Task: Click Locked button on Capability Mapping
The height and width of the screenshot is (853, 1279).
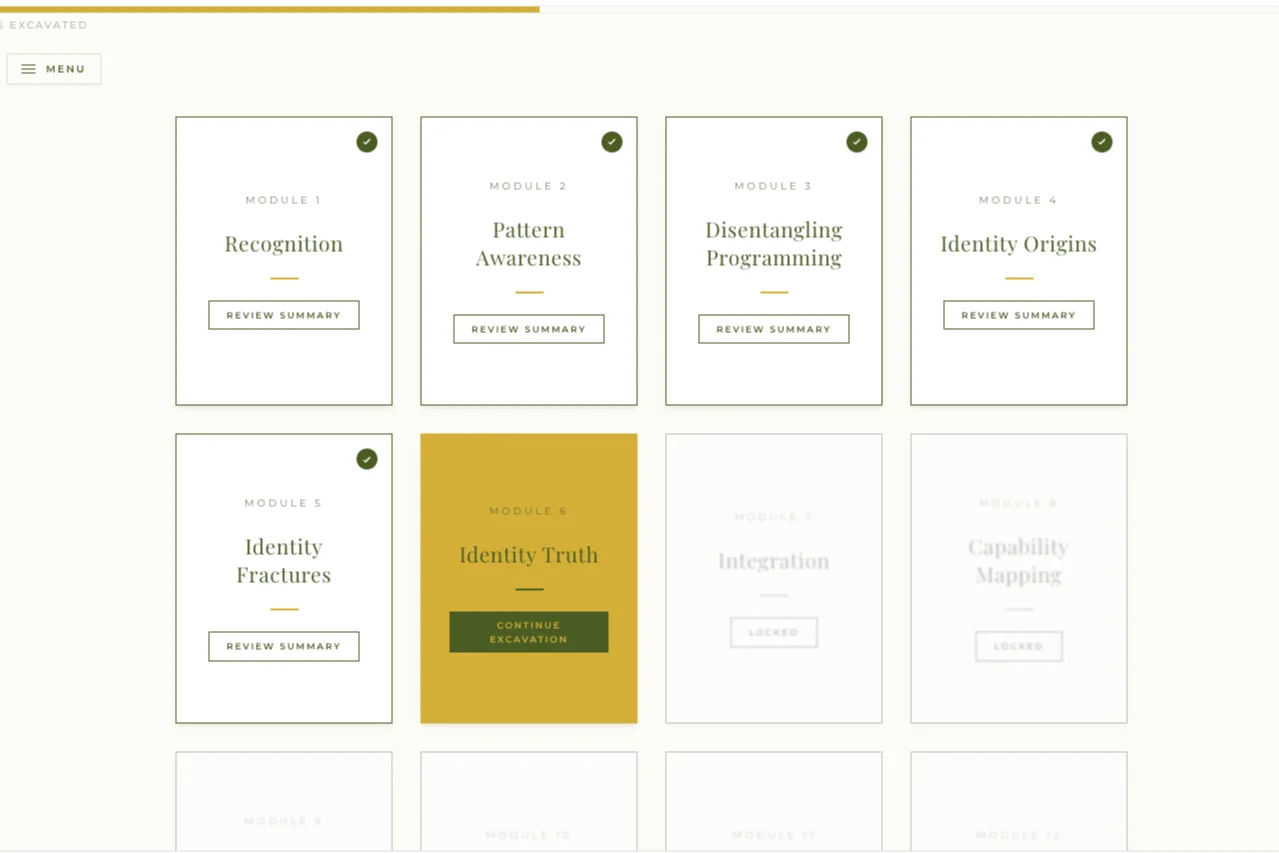Action: (1019, 646)
